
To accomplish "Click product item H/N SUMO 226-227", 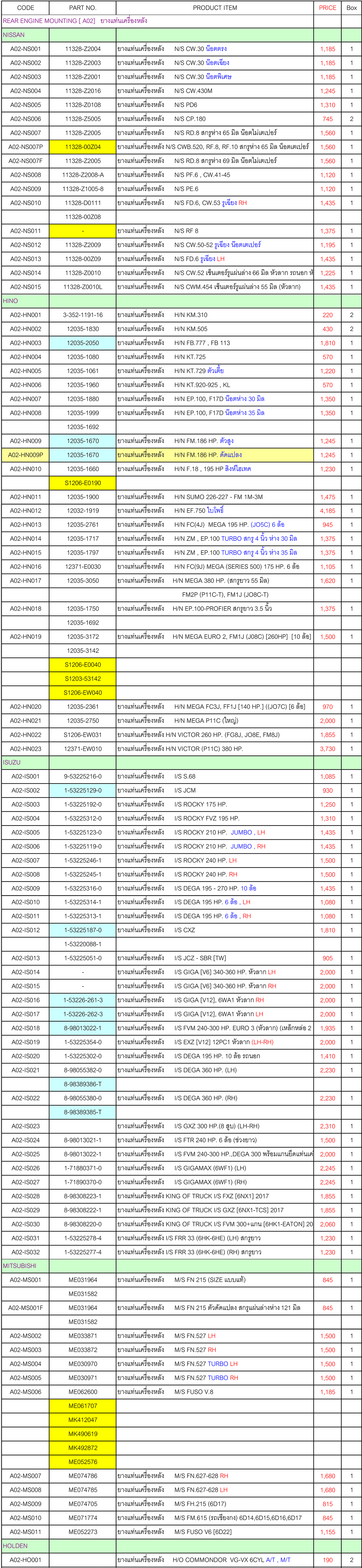I will pos(215,497).
